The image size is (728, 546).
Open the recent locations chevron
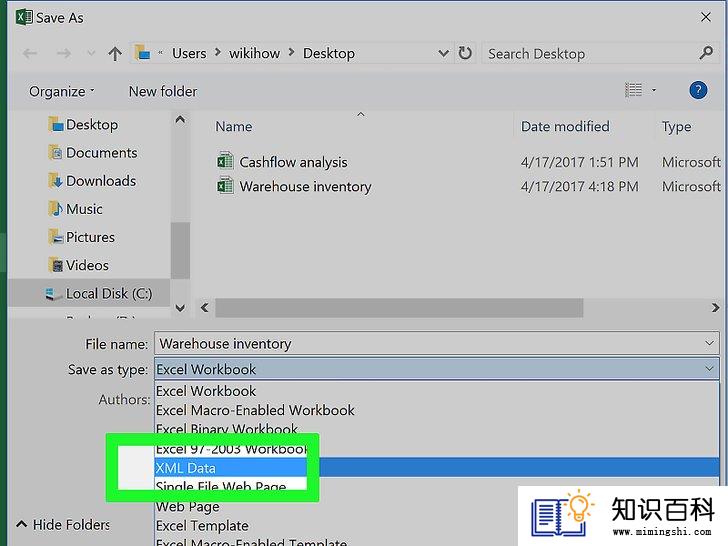point(91,53)
